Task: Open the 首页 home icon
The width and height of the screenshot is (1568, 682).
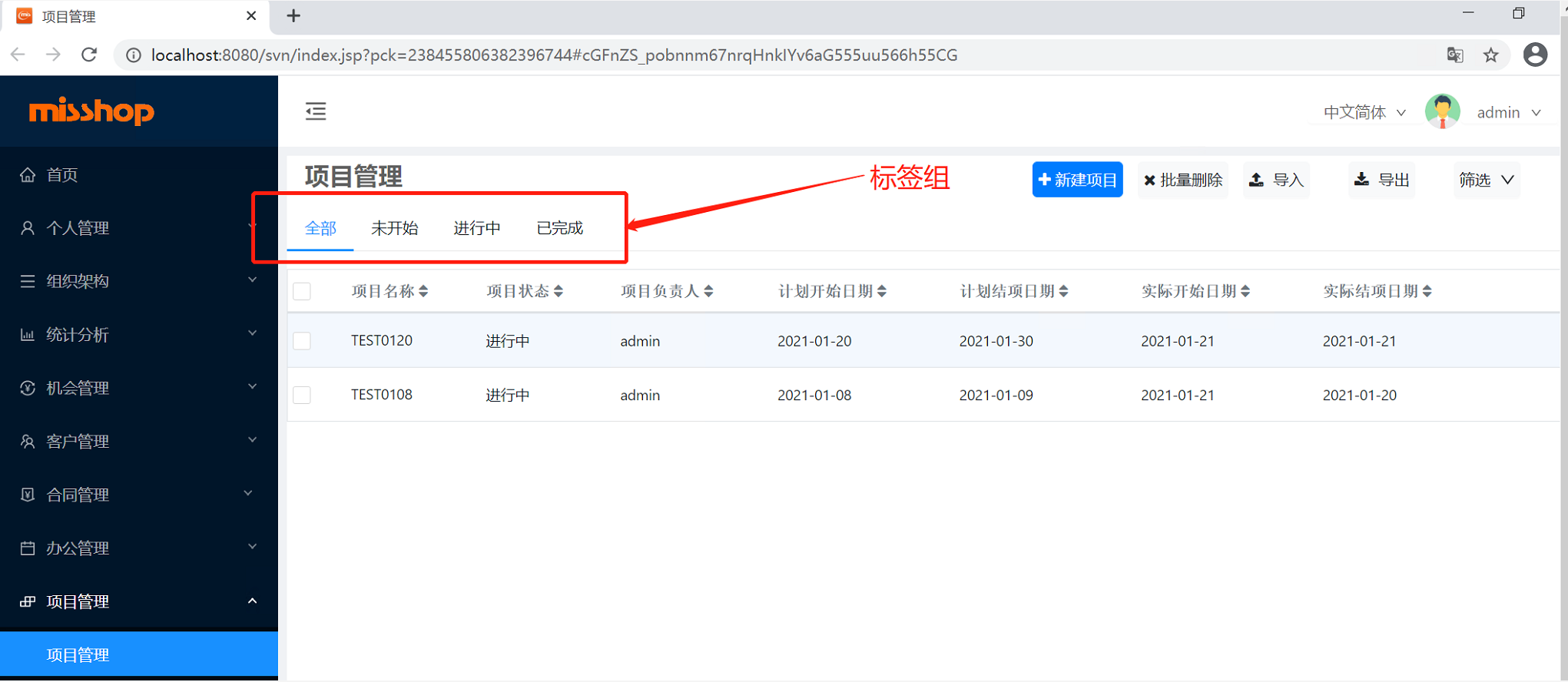Action: [x=28, y=175]
